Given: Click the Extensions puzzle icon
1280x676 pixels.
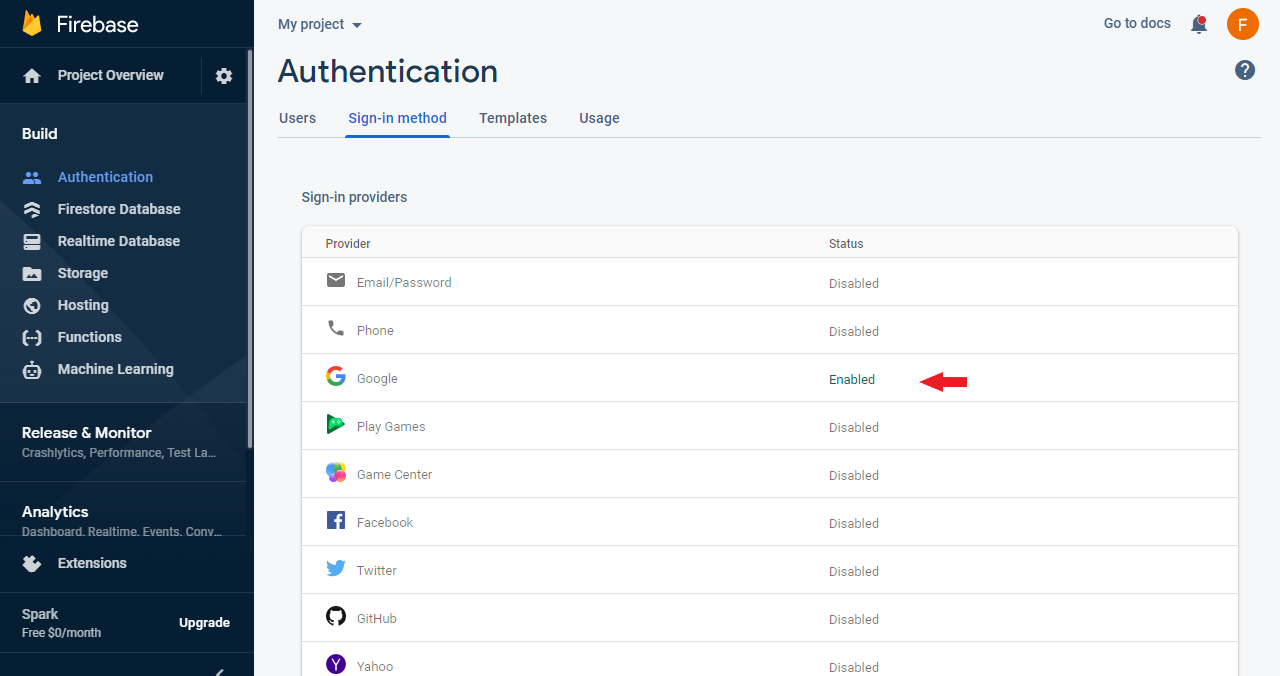Looking at the screenshot, I should point(34,563).
